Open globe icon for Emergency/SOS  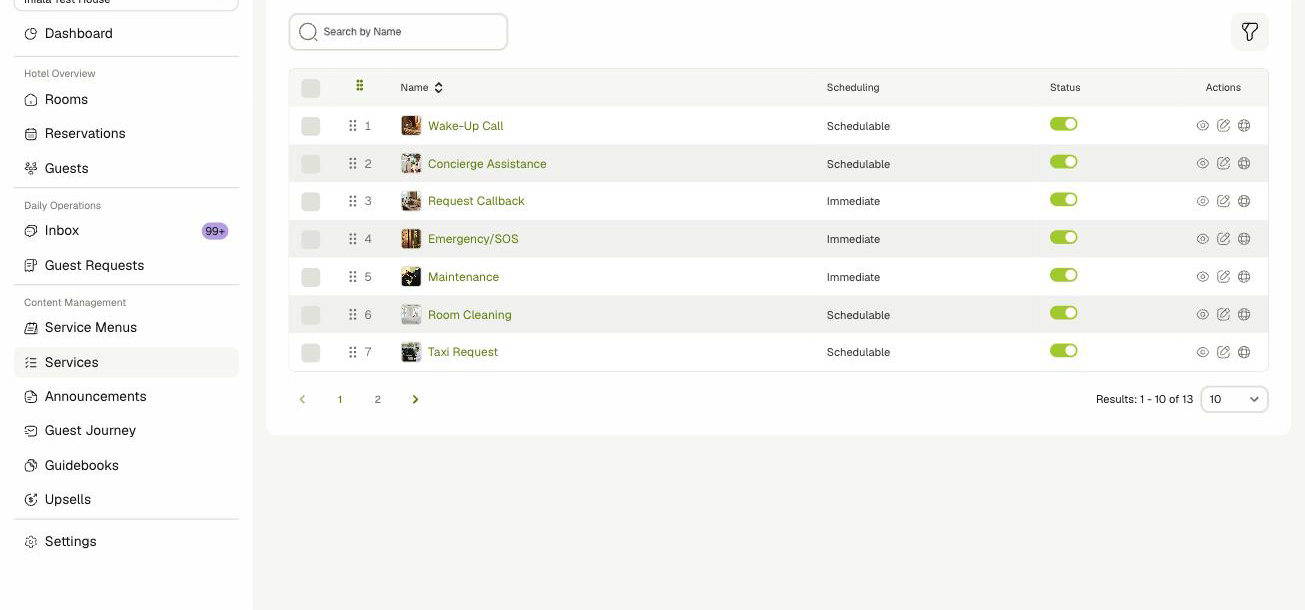1244,239
